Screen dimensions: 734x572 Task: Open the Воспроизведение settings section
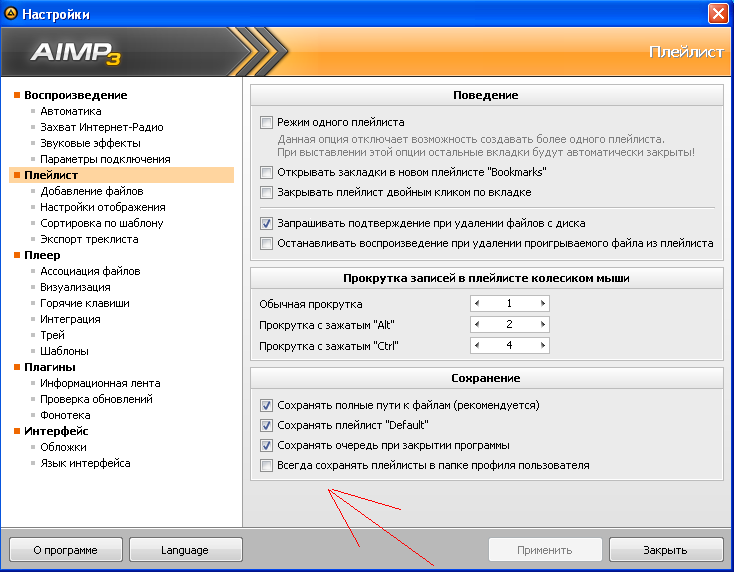click(75, 95)
